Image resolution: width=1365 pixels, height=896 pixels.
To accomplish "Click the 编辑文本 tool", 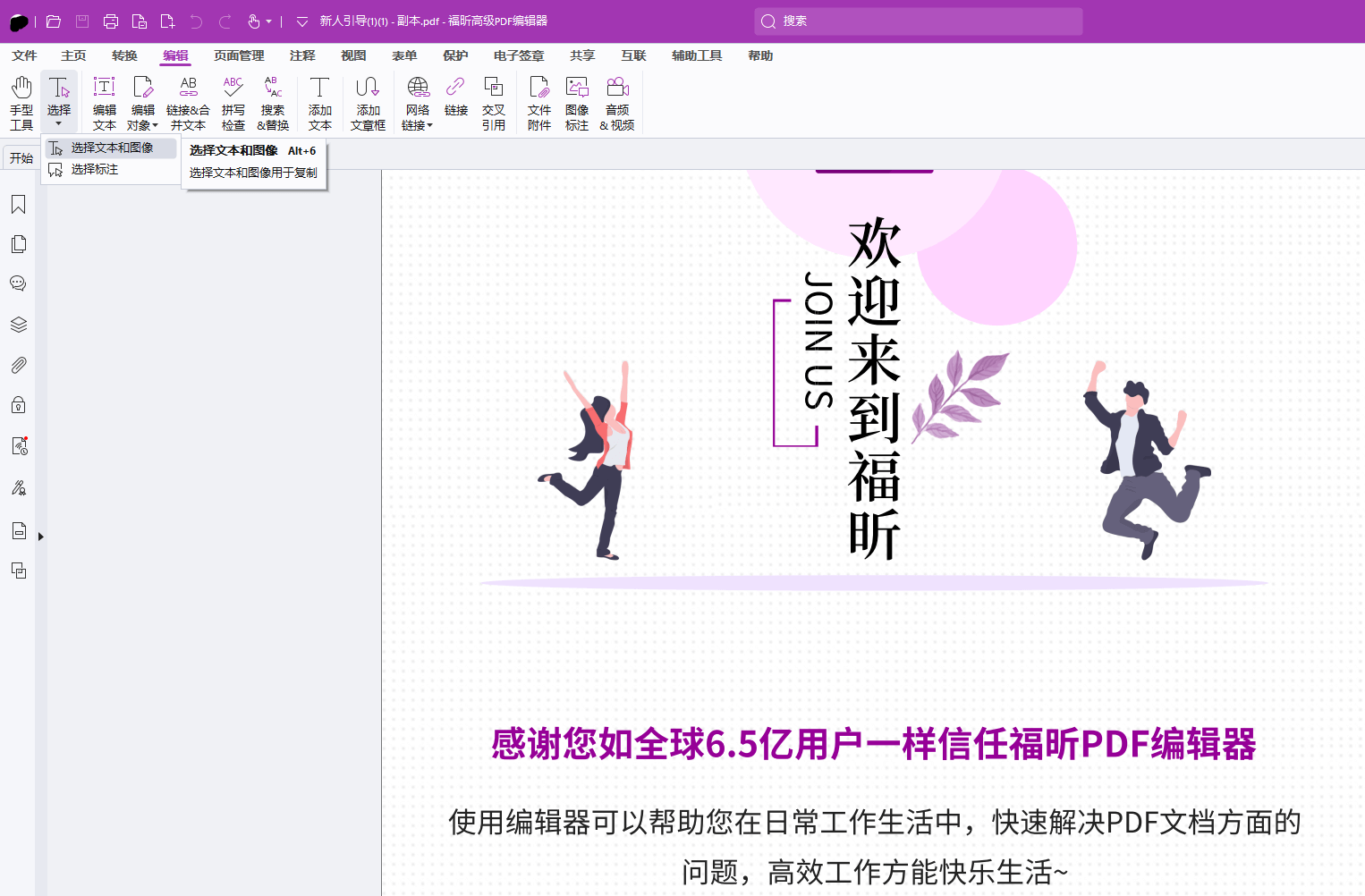I will coord(105,103).
